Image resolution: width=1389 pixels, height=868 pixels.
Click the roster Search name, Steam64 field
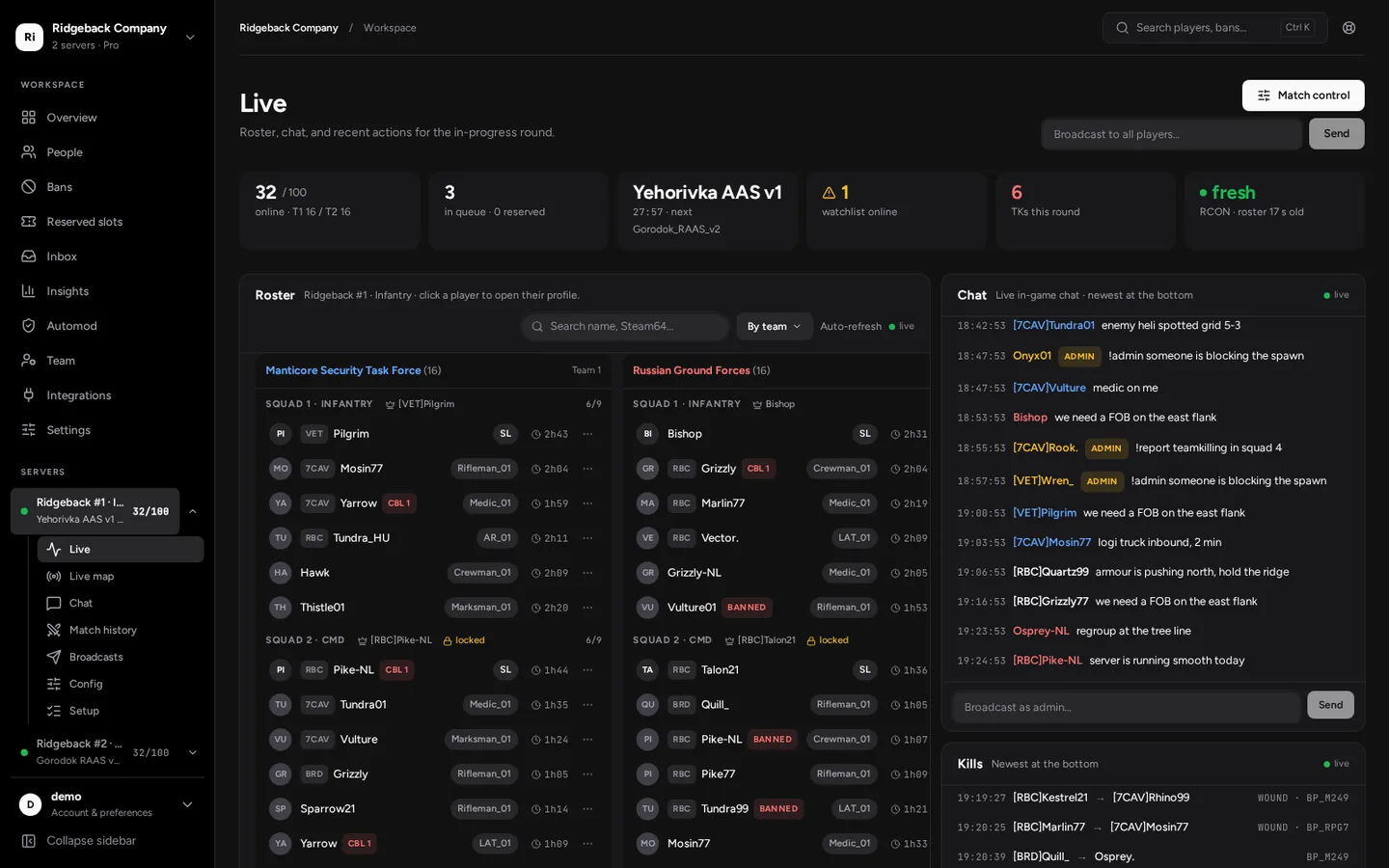(625, 327)
